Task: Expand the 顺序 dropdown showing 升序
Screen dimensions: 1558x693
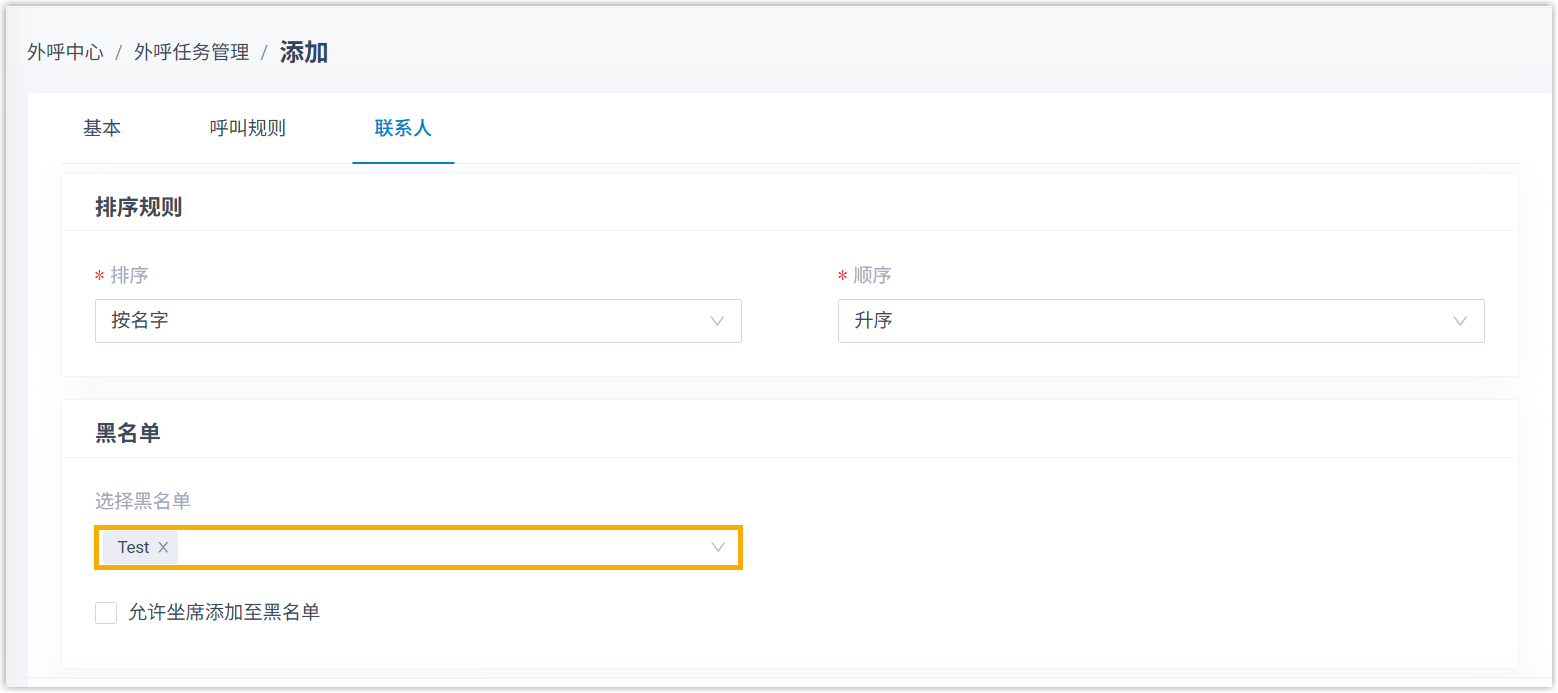Action: click(x=1140, y=321)
